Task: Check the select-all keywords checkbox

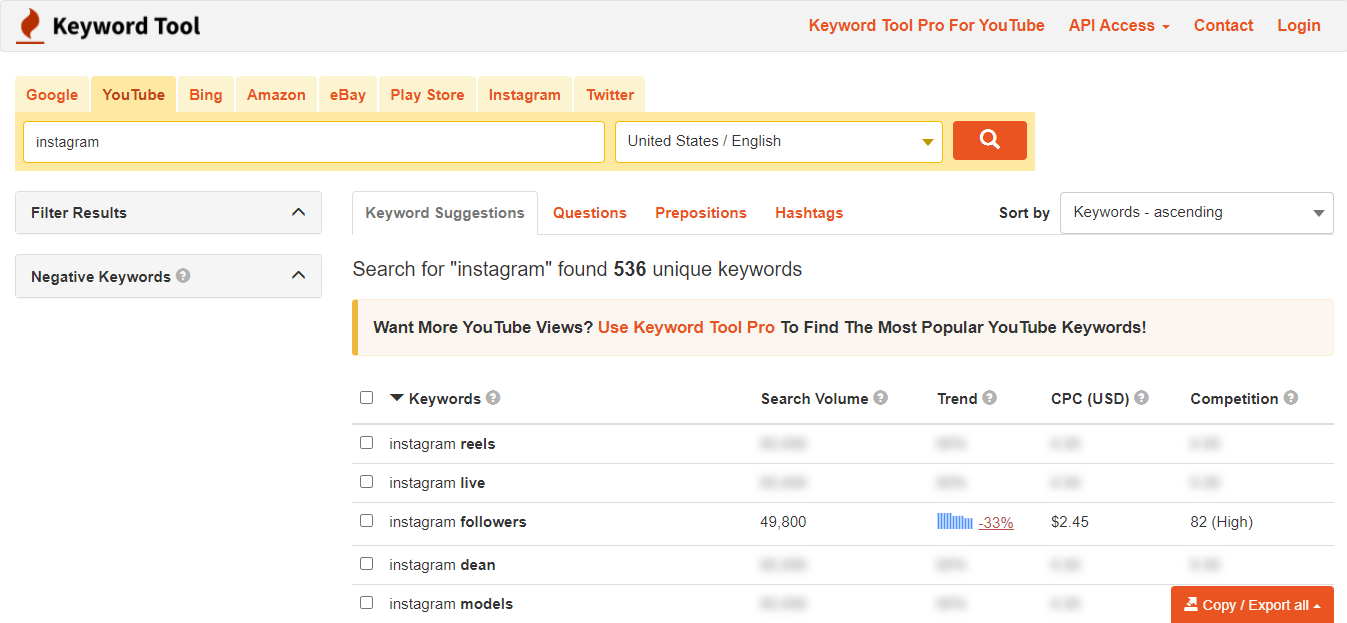Action: coord(366,397)
